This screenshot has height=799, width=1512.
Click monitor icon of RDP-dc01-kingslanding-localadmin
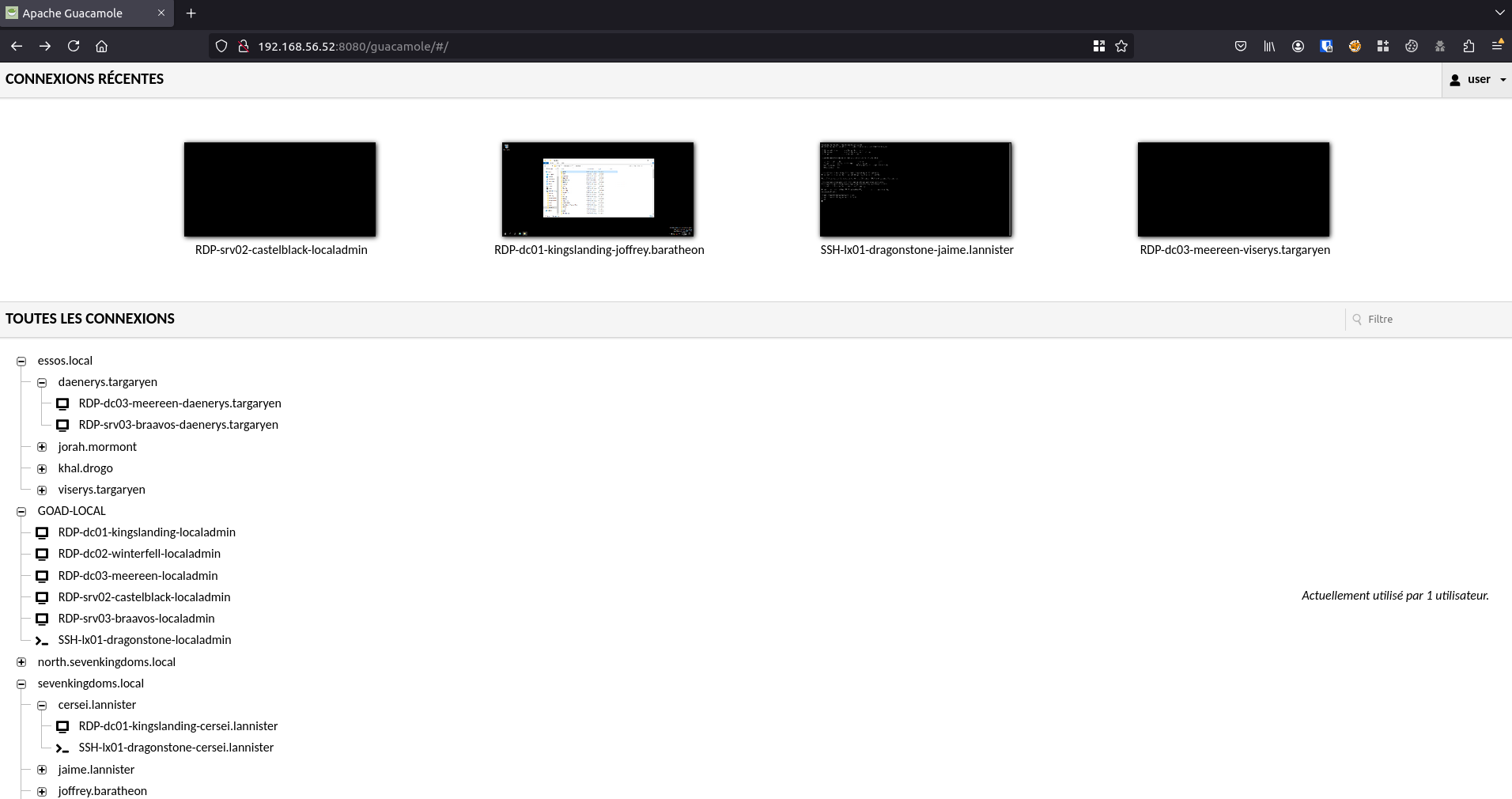click(42, 532)
